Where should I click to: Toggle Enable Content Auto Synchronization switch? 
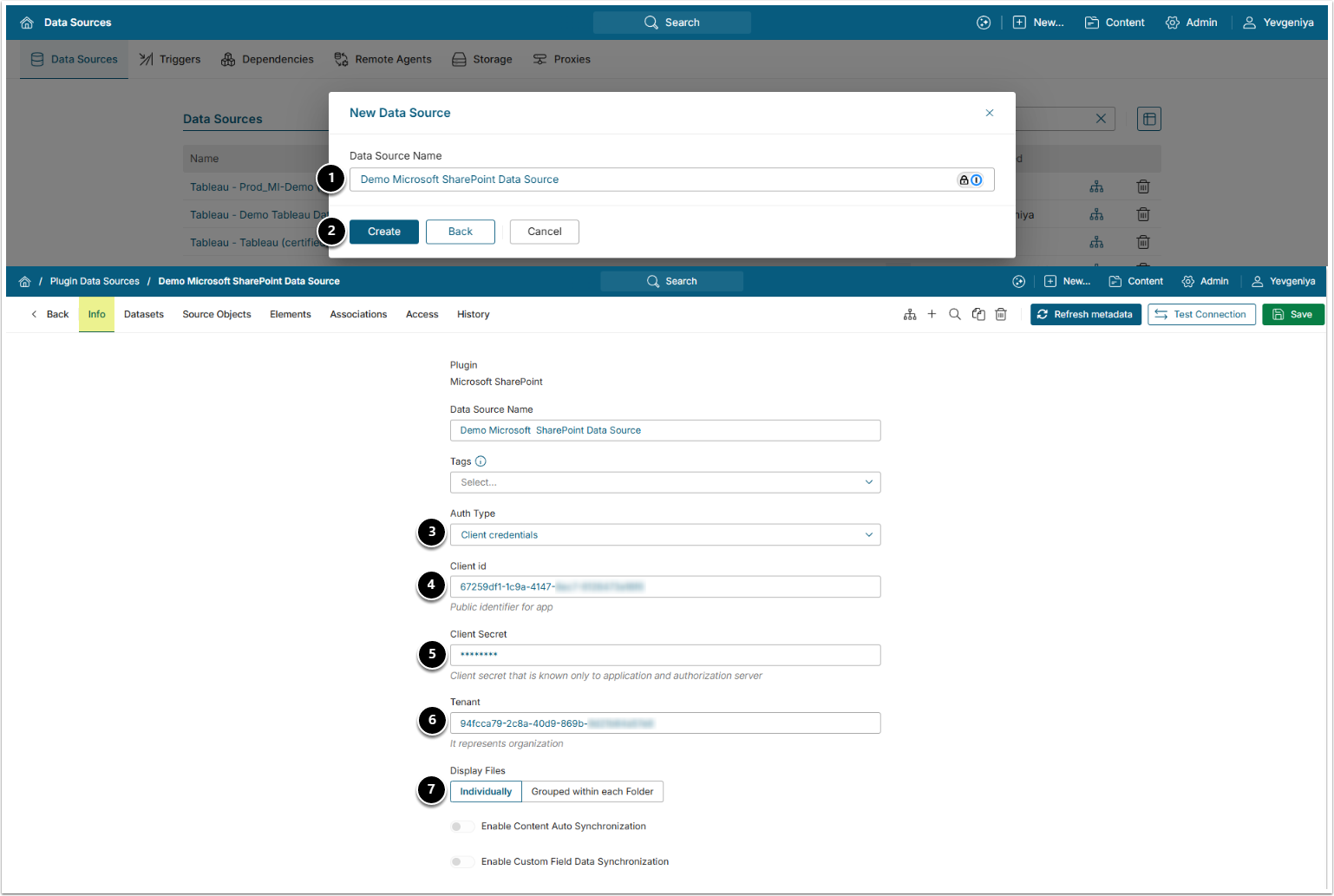tap(462, 827)
